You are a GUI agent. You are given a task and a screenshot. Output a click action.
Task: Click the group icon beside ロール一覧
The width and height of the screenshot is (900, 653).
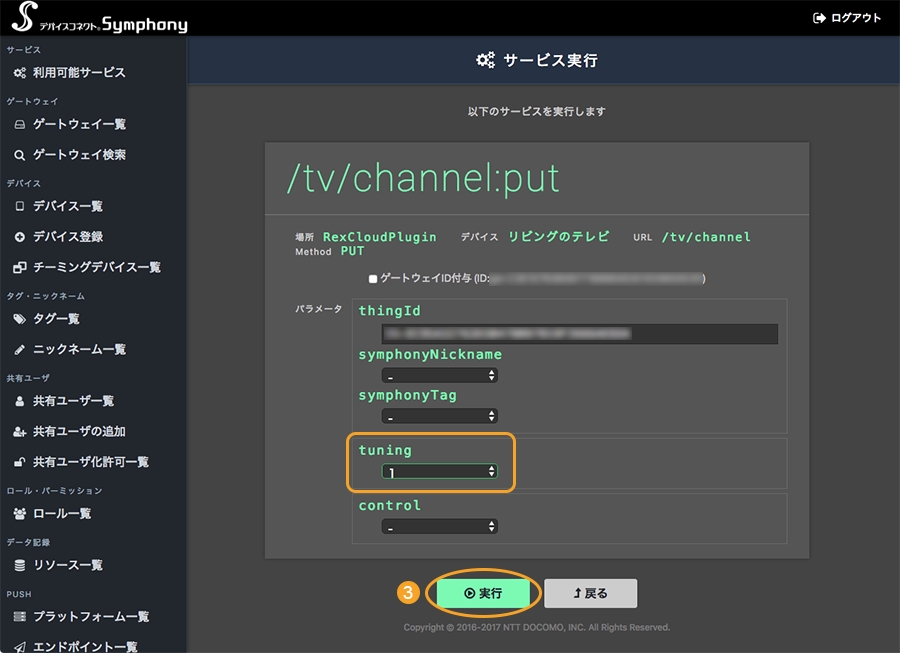[x=20, y=514]
